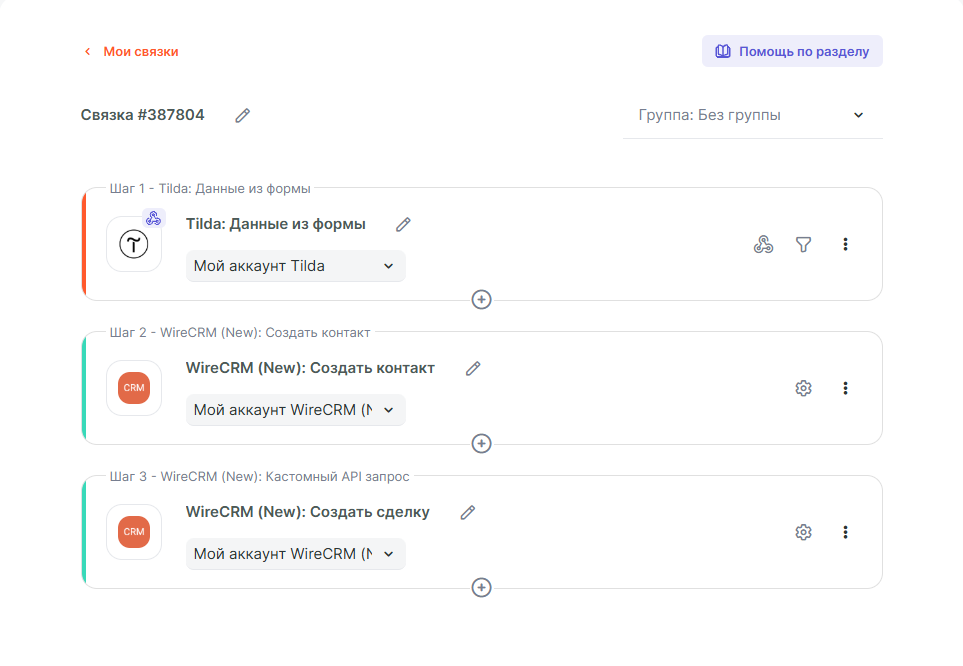This screenshot has width=963, height=666.
Task: Click the filter funnel icon in Step 1
Action: (803, 244)
